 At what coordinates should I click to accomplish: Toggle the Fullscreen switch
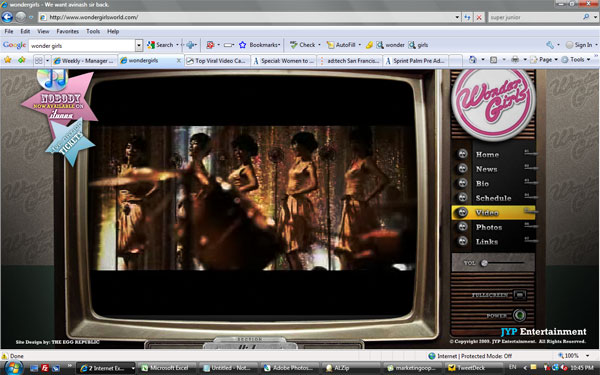[520, 295]
